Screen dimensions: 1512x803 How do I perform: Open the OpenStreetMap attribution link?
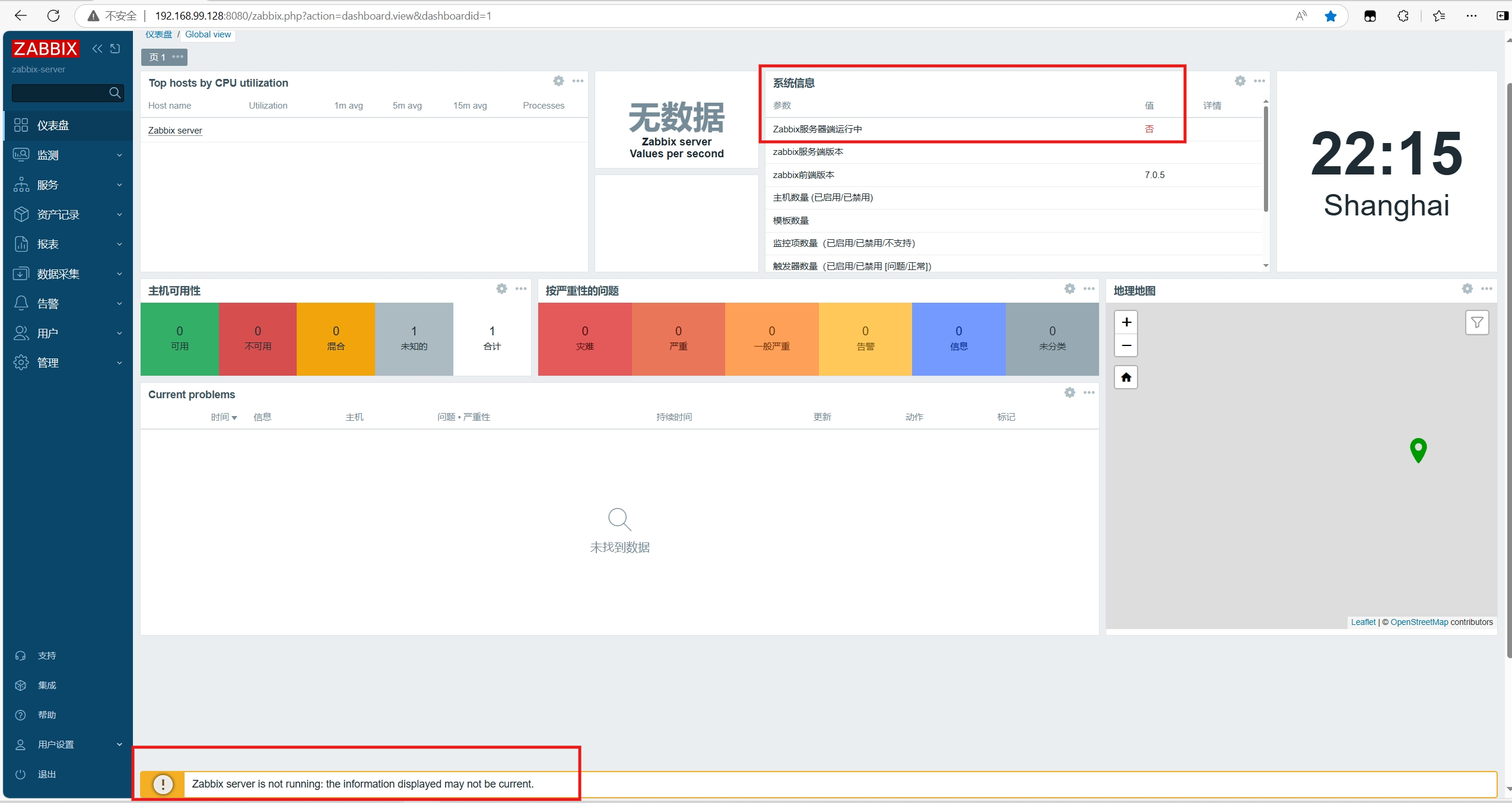pyautogui.click(x=1419, y=622)
